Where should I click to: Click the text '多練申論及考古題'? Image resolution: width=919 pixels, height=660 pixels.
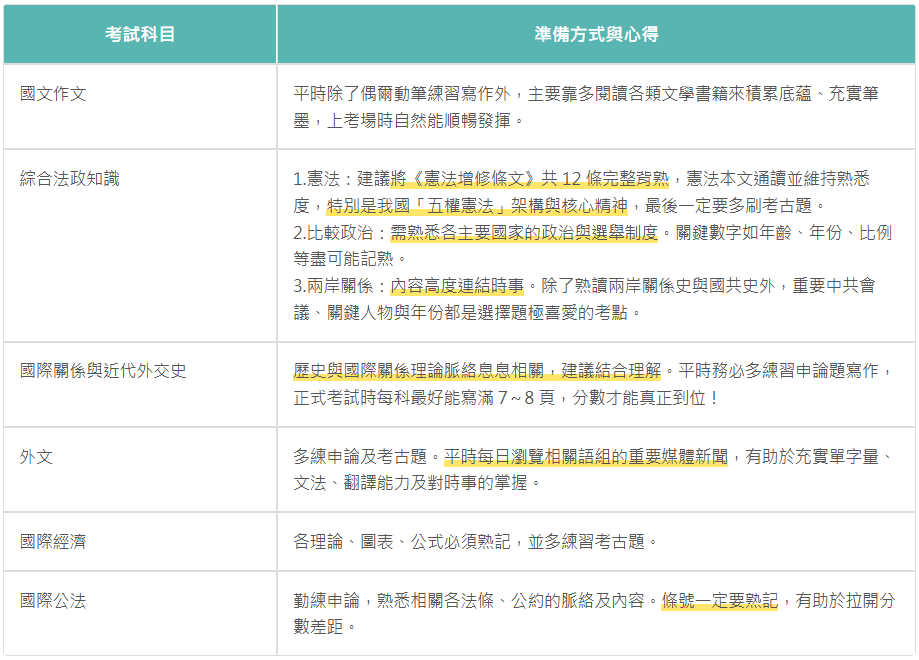(x=360, y=457)
